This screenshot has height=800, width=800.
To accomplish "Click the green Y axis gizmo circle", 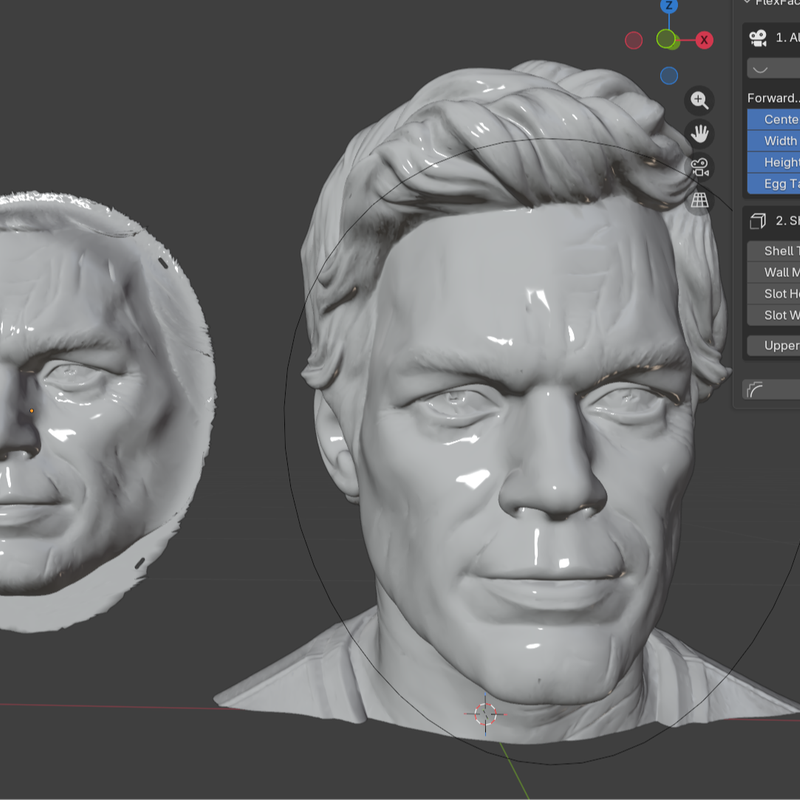I will [x=666, y=39].
